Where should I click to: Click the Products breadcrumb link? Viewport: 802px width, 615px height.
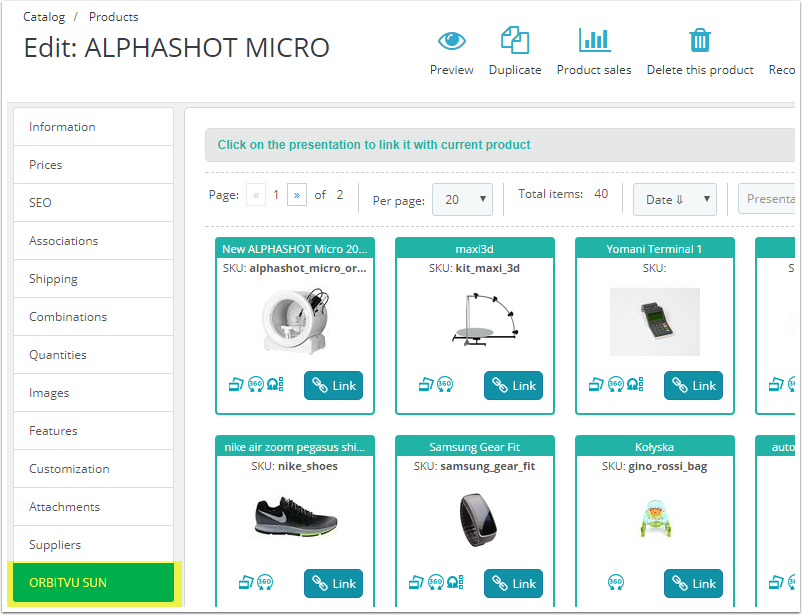coord(114,17)
